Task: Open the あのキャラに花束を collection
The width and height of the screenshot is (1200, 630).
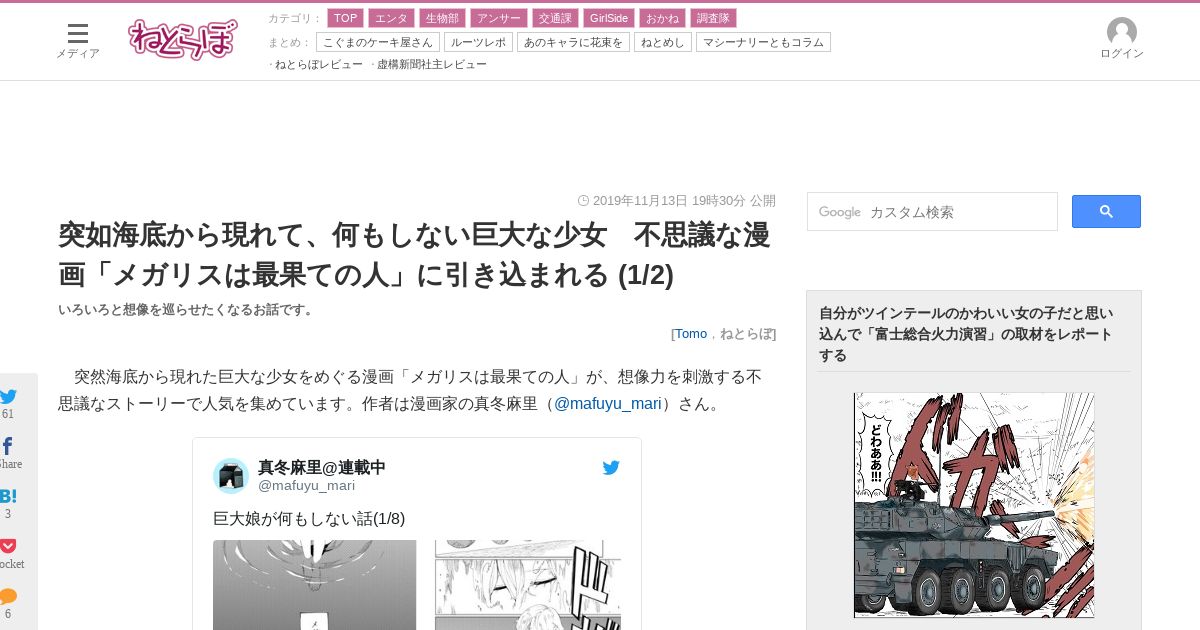Action: pyautogui.click(x=573, y=42)
